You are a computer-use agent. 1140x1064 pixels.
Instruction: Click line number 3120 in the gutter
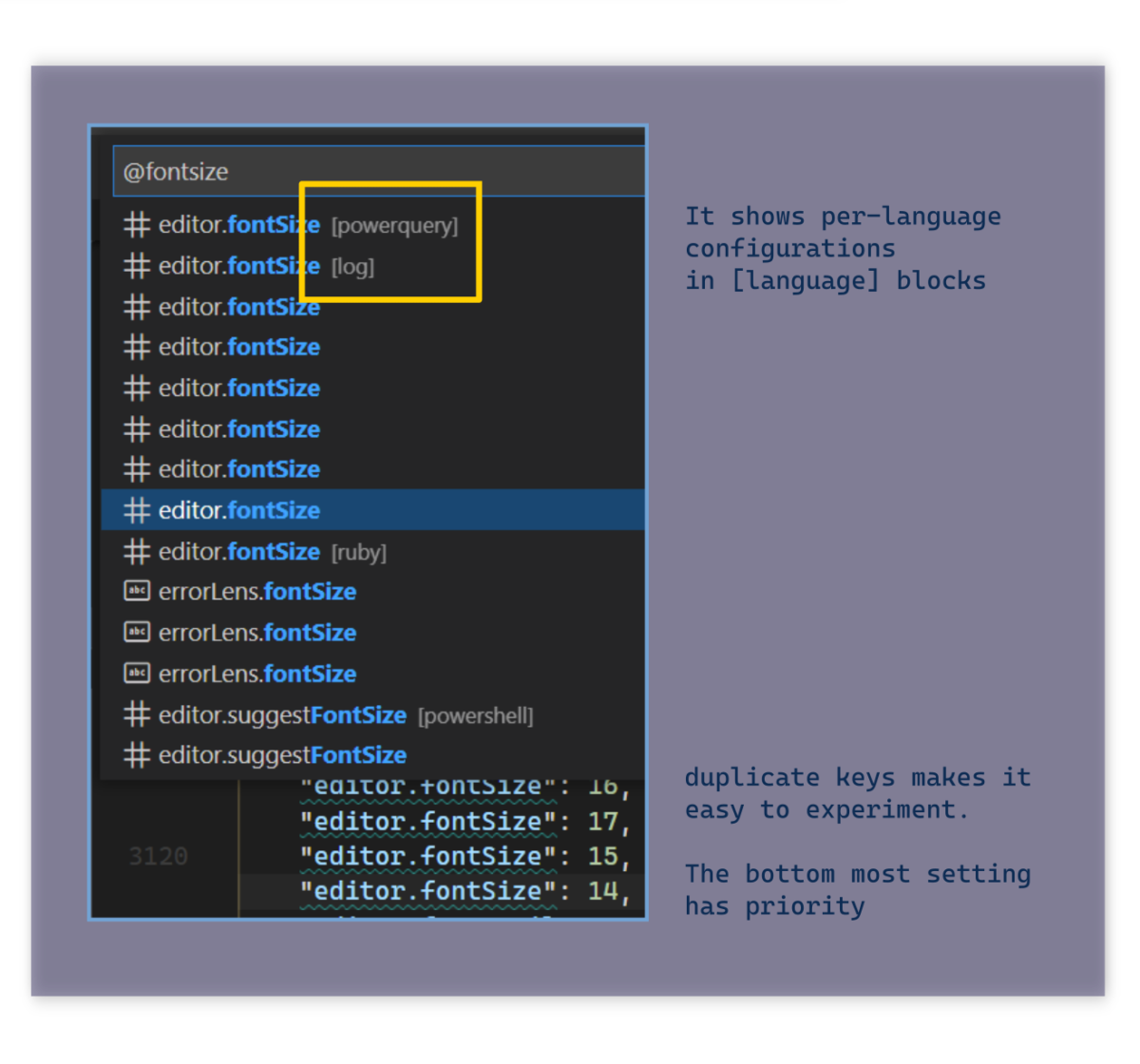tap(160, 856)
